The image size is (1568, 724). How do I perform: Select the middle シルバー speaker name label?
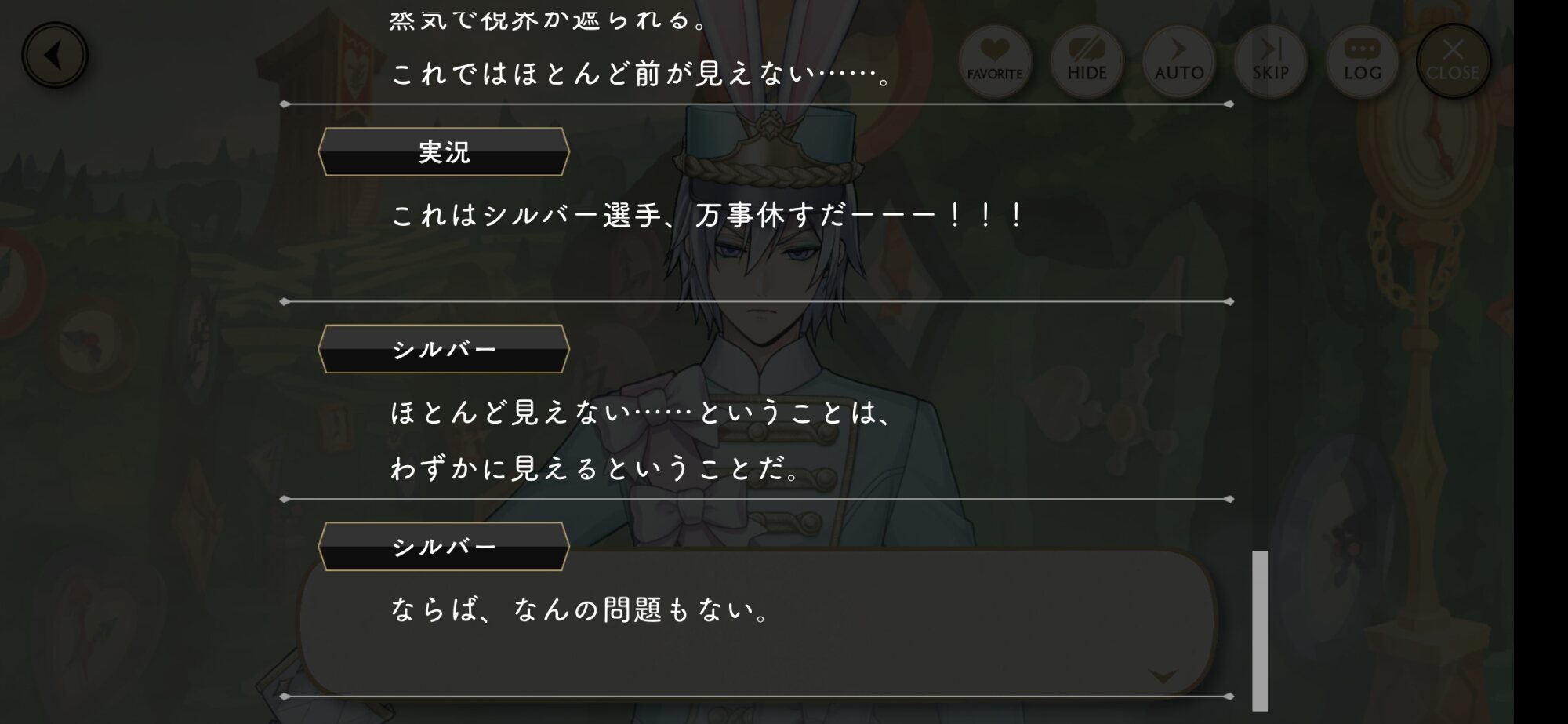[x=444, y=349]
